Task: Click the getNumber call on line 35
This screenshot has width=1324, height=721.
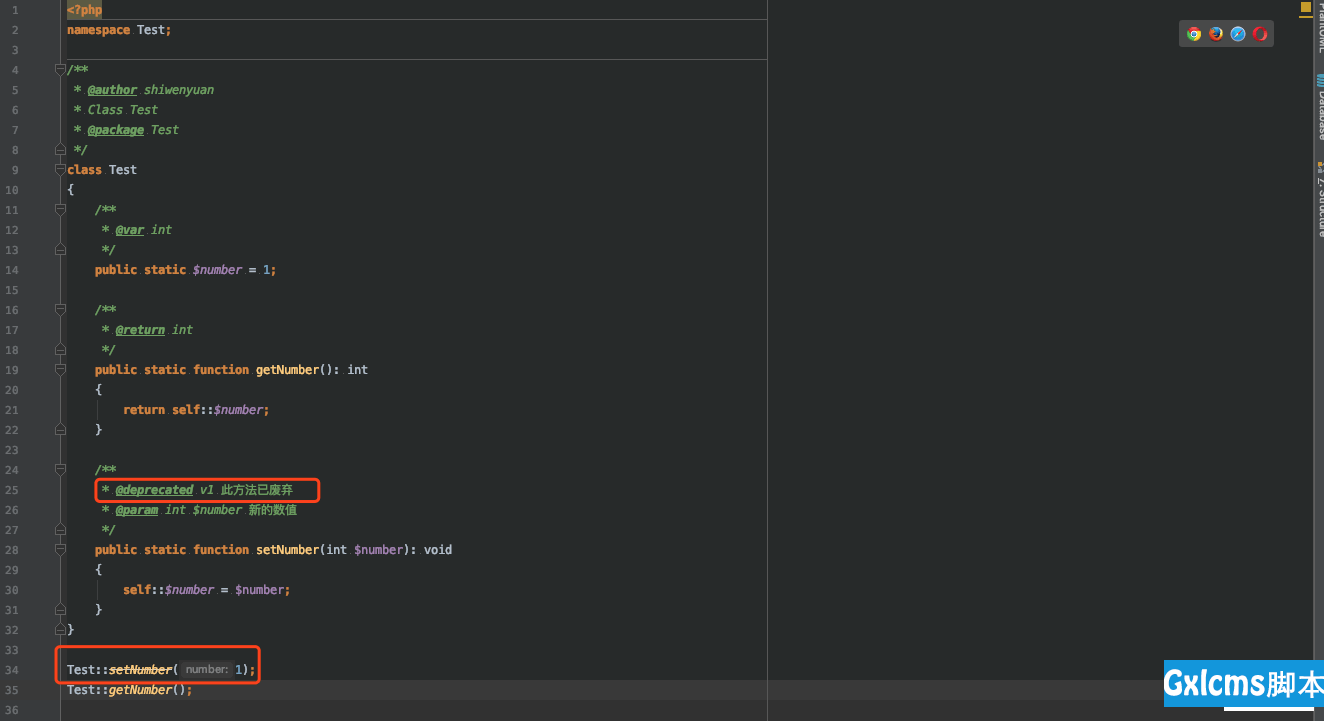Action: click(140, 690)
